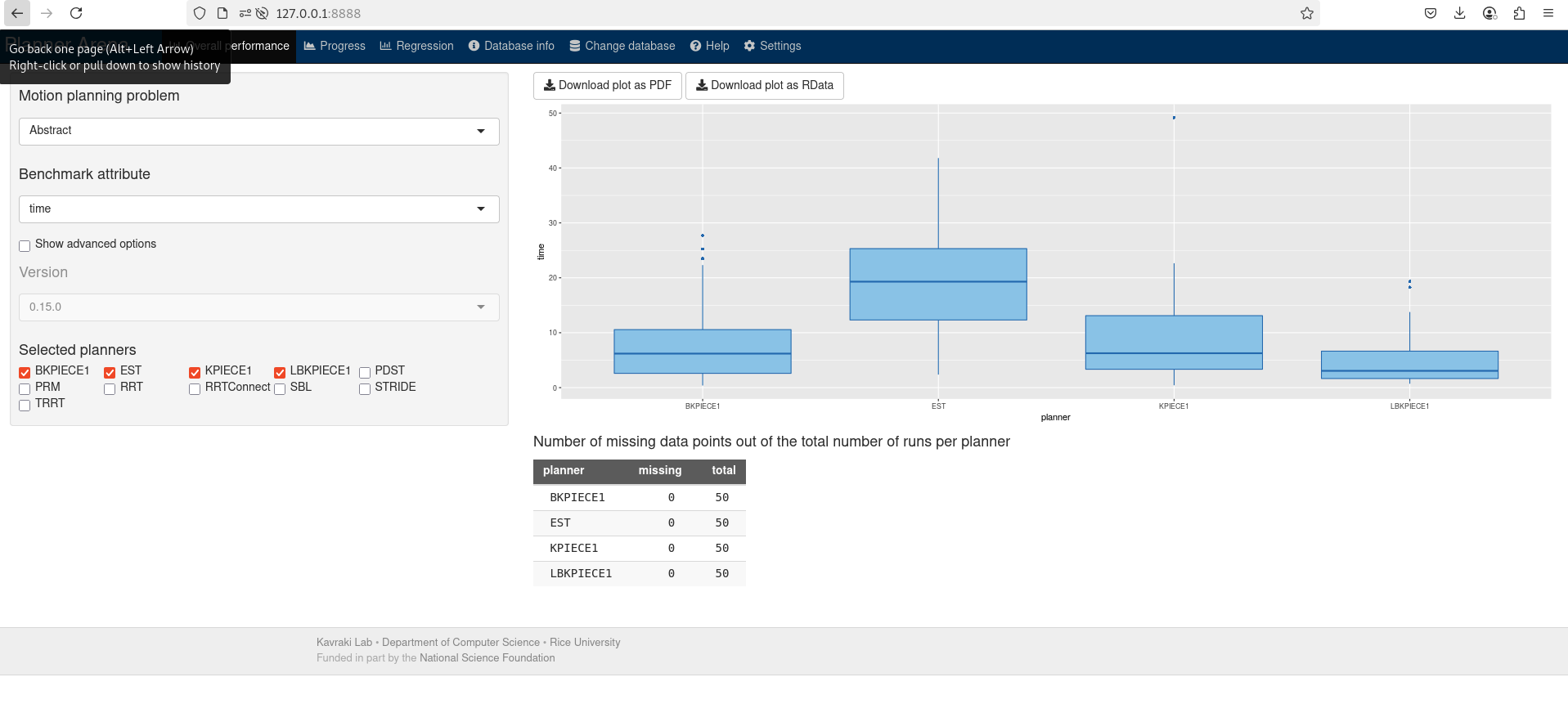
Task: Check the TRRT planner
Action: point(25,406)
